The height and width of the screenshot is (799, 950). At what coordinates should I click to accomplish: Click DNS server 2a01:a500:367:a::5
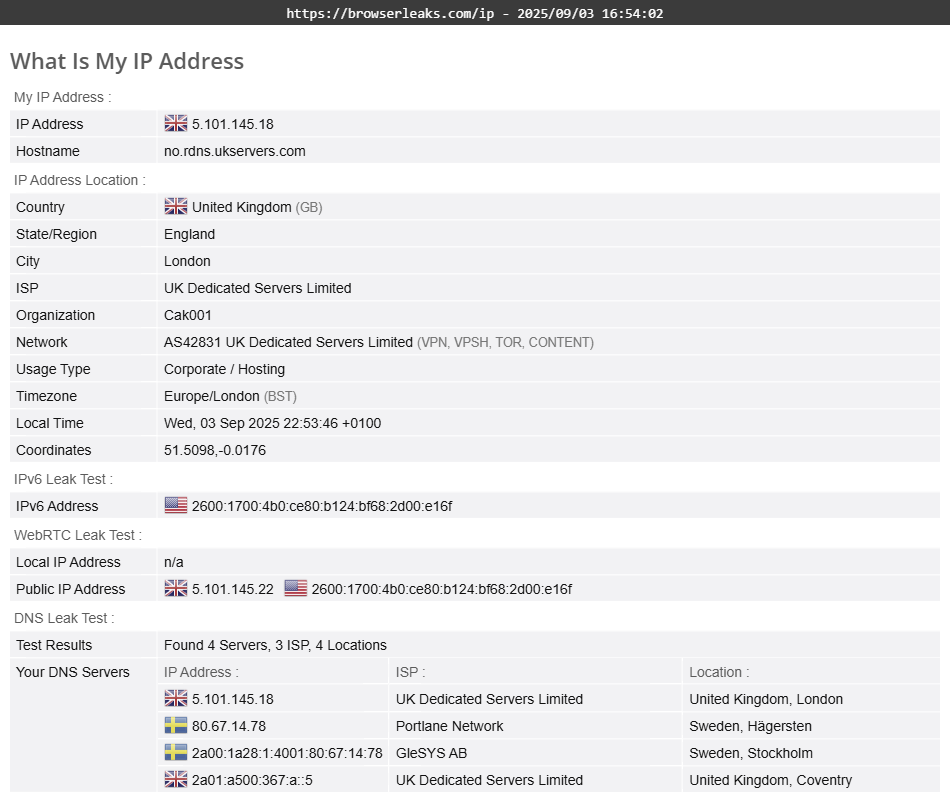pyautogui.click(x=252, y=780)
